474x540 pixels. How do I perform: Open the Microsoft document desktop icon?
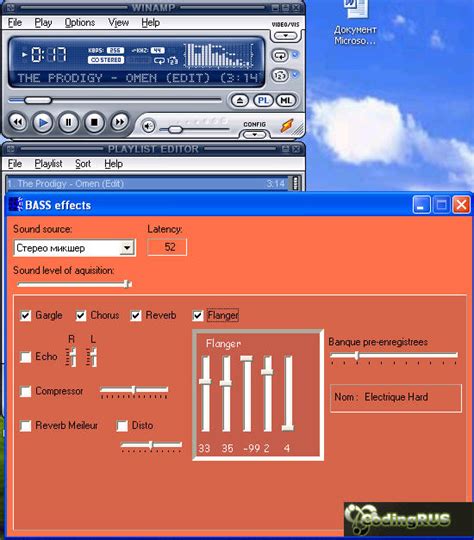[355, 22]
